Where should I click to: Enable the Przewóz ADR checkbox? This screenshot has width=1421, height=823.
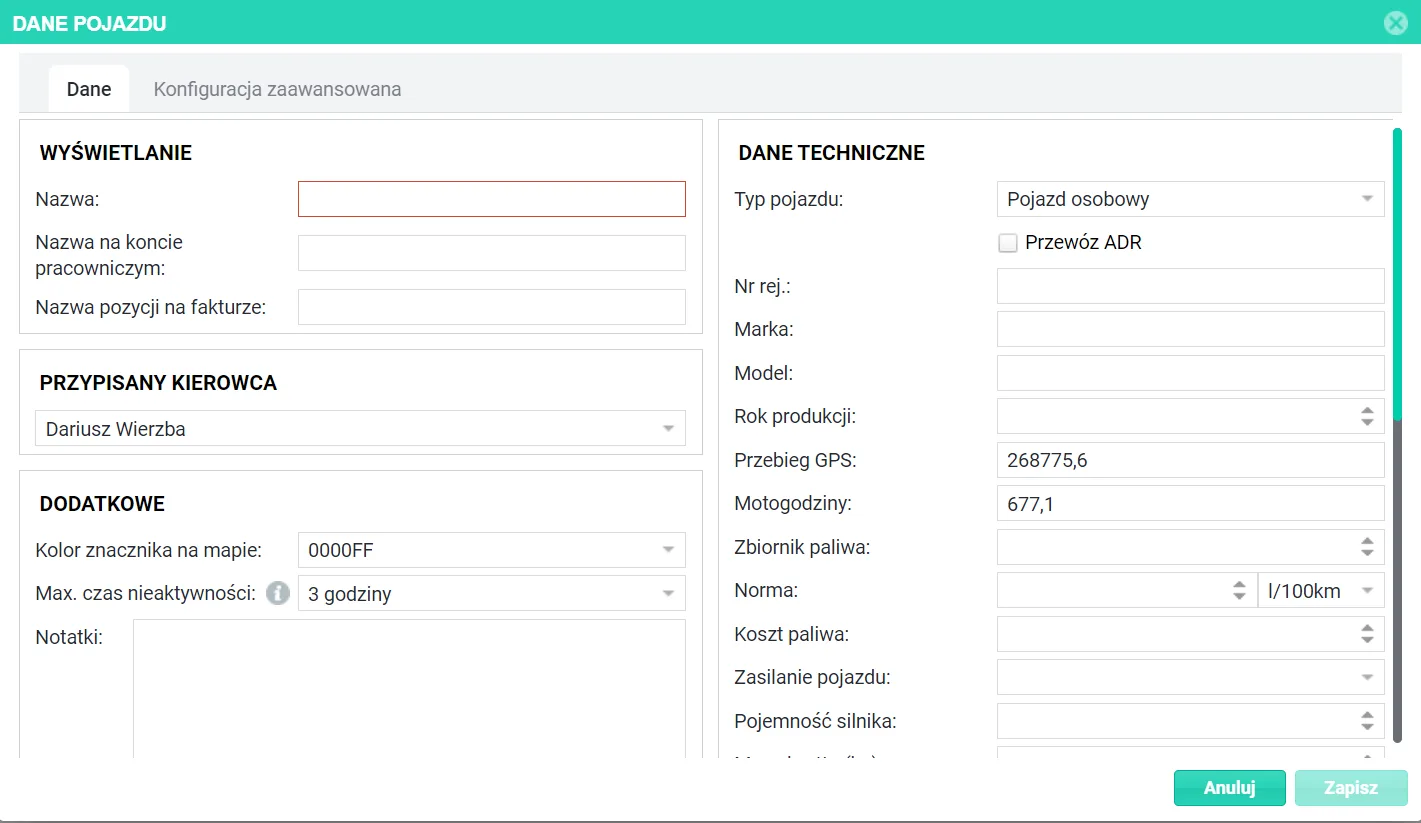click(1008, 242)
